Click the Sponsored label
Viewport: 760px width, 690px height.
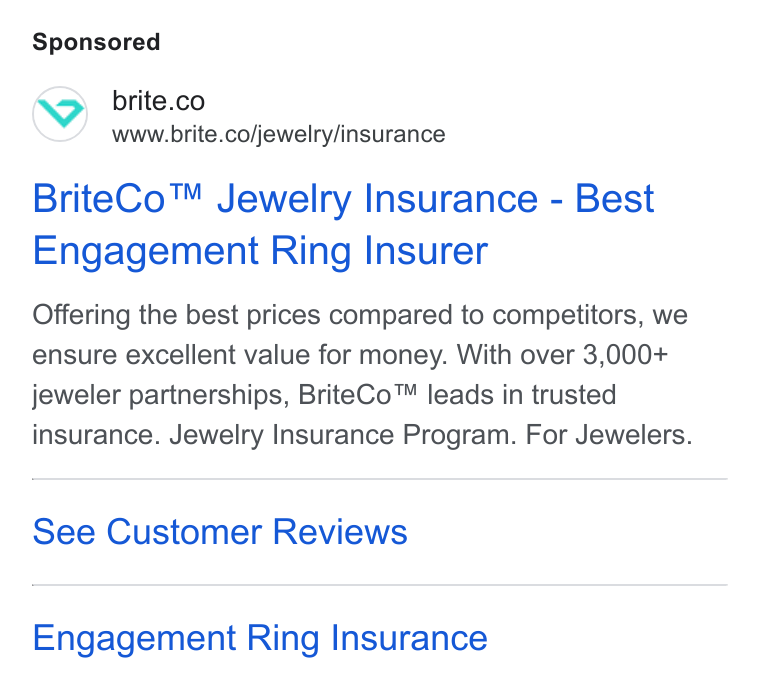pyautogui.click(x=96, y=42)
